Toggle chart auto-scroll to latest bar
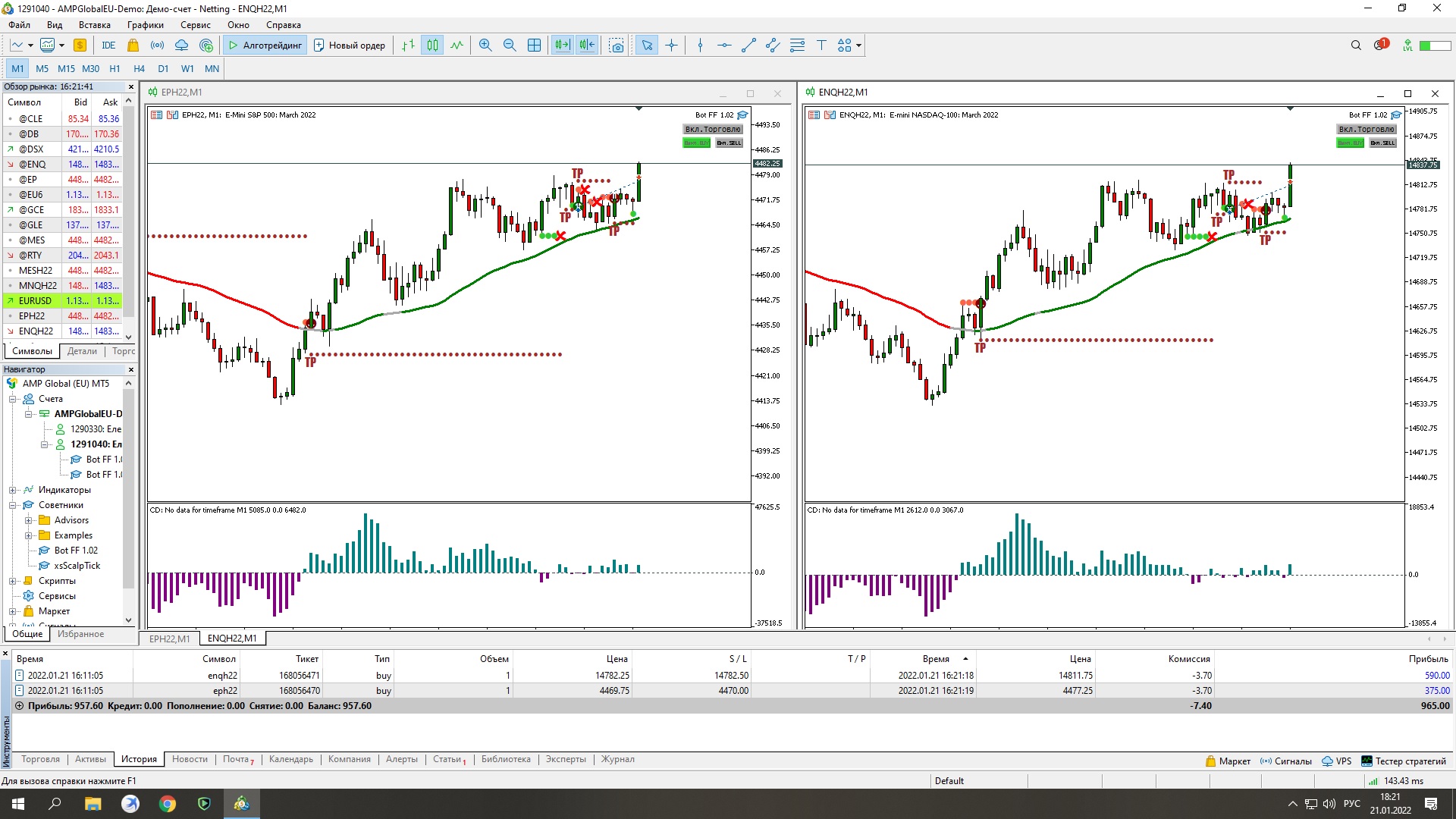Image resolution: width=1456 pixels, height=819 pixels. click(562, 45)
